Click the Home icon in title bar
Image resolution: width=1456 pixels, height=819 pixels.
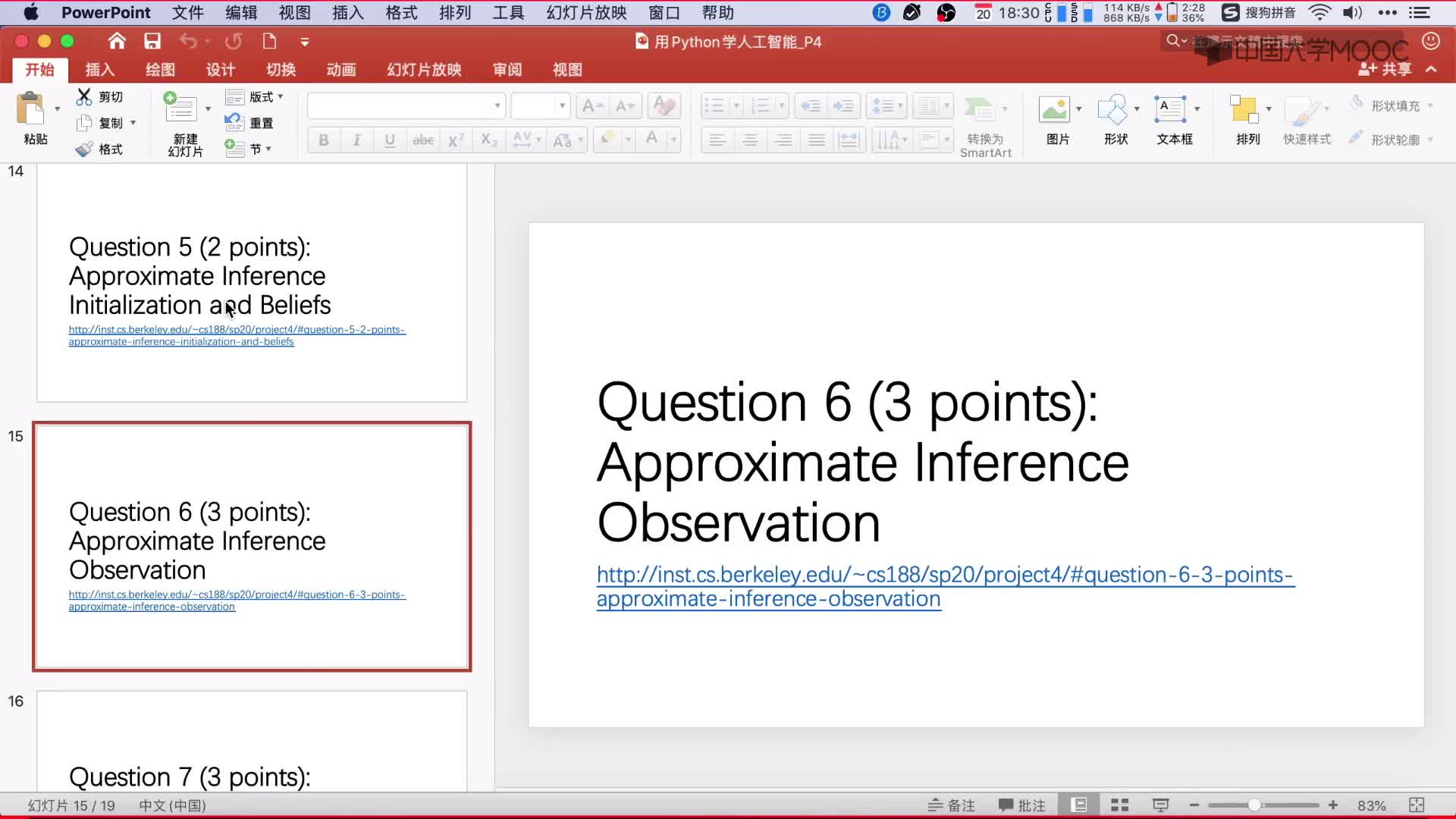pyautogui.click(x=117, y=41)
